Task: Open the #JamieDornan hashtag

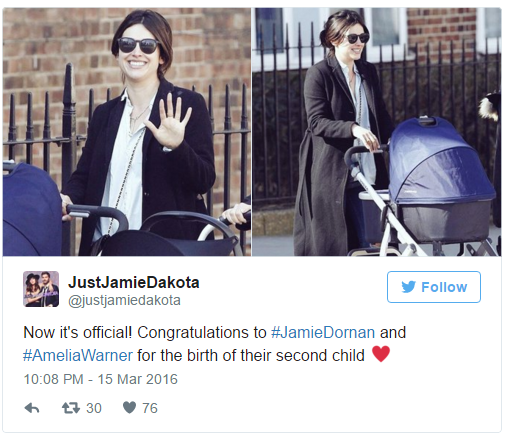Action: 323,332
